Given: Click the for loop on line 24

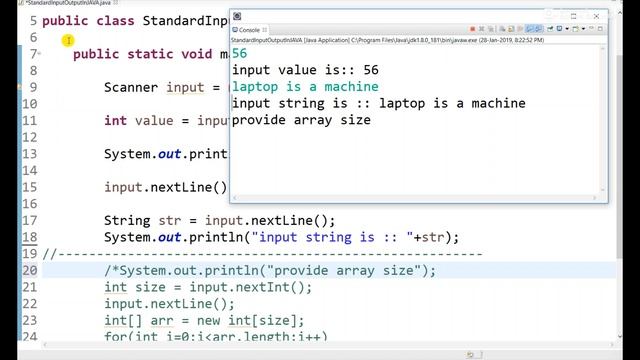Looking at the screenshot, I should click(x=216, y=336).
